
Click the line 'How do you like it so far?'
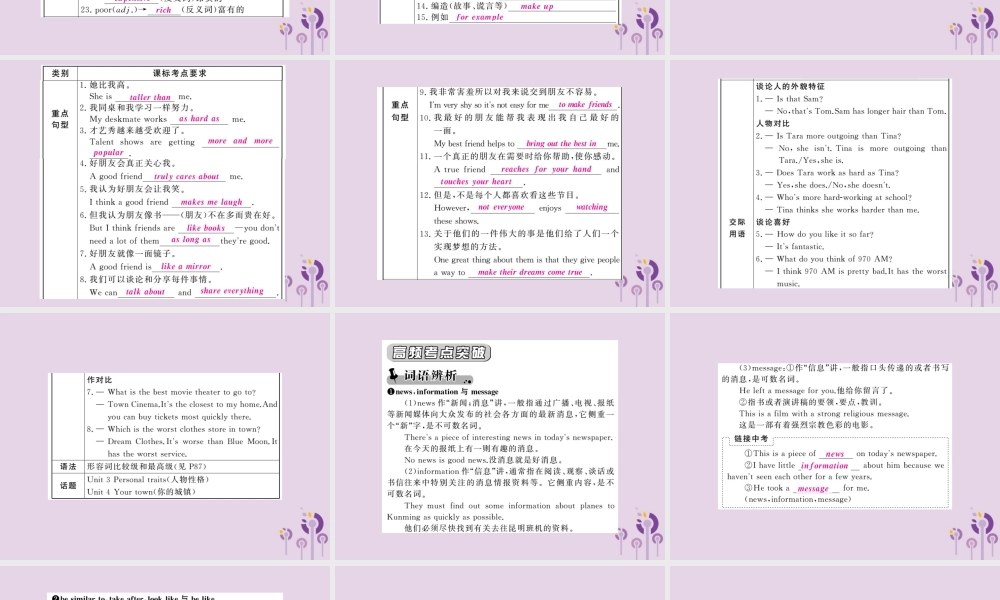pos(825,234)
